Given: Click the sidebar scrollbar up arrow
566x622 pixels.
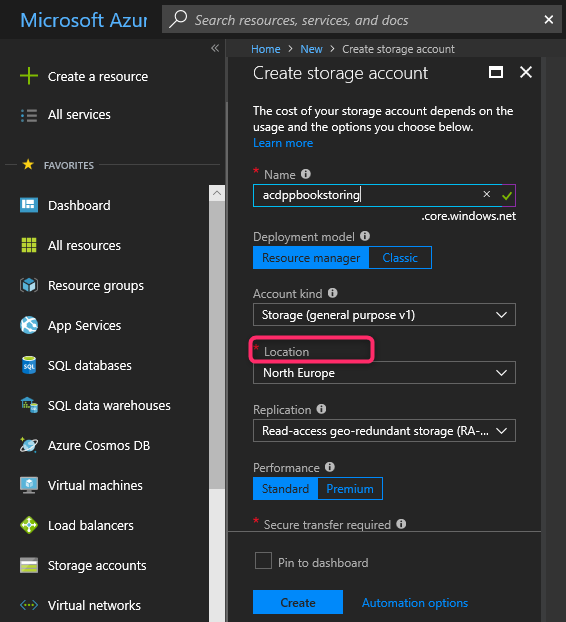Looking at the screenshot, I should 217,193.
